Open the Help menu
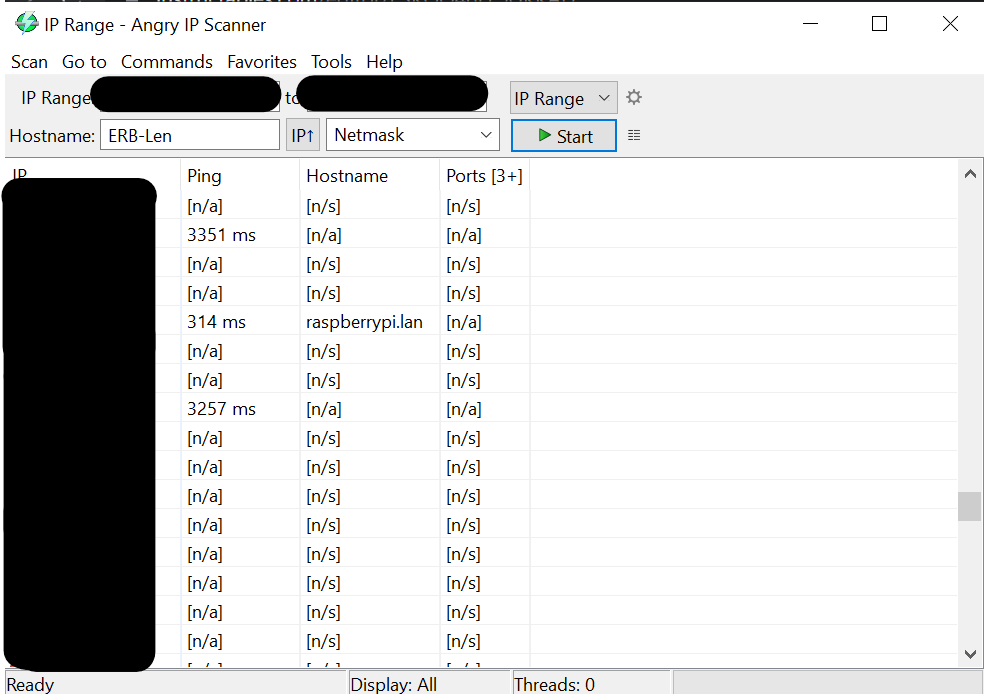 coord(384,62)
